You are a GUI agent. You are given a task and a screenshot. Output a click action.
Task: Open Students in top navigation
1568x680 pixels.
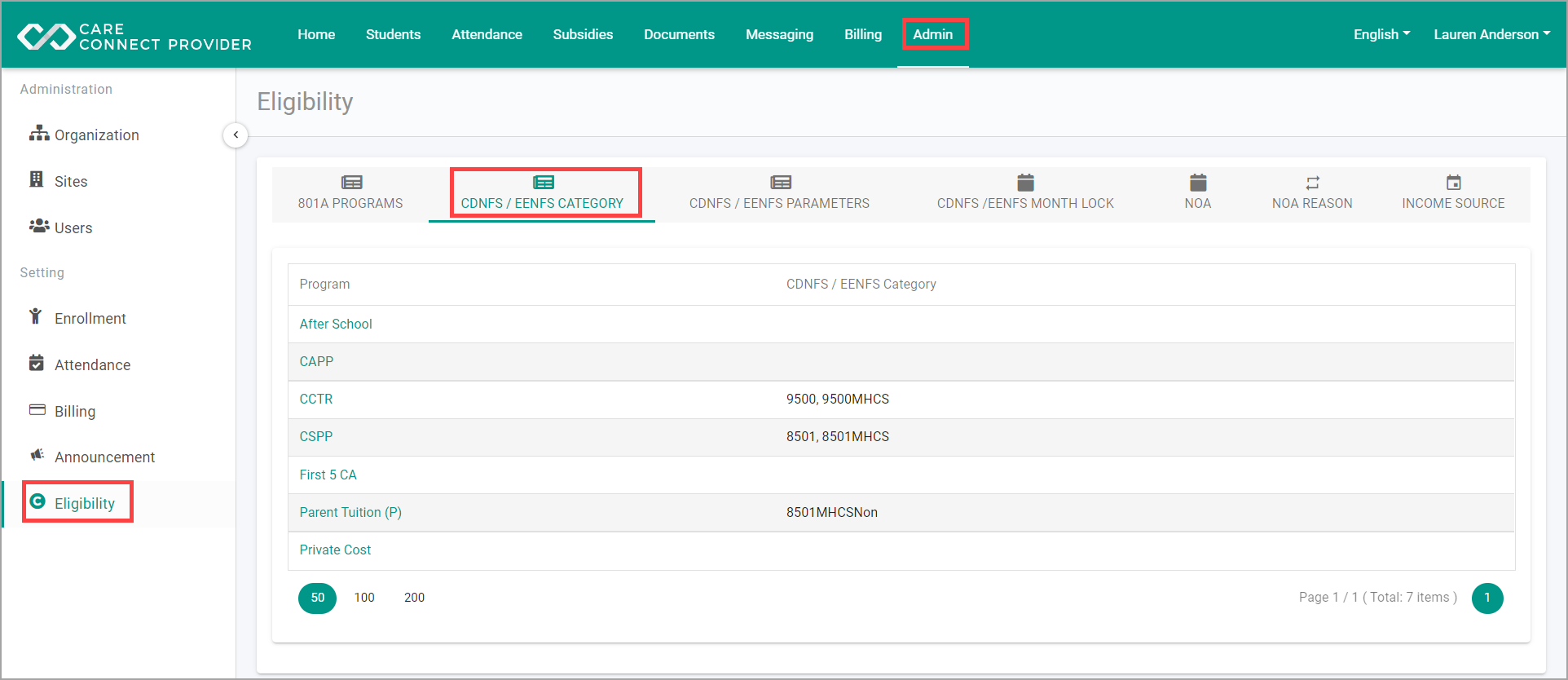coord(393,34)
